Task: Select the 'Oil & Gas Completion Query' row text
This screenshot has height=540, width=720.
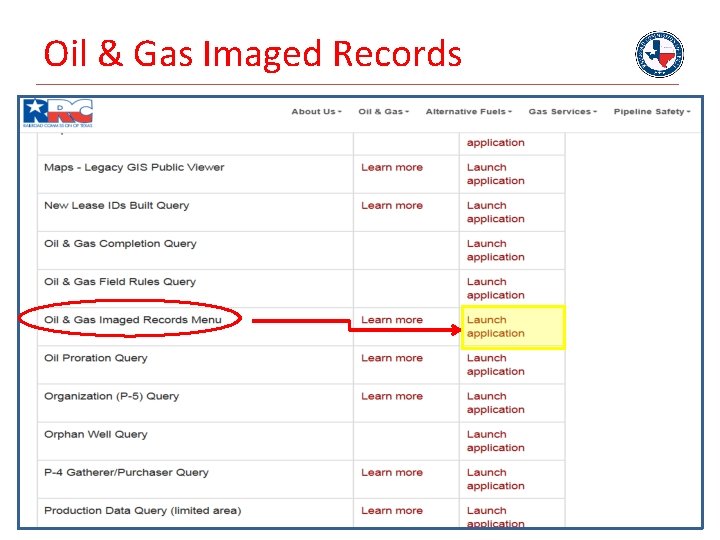Action: pos(120,244)
